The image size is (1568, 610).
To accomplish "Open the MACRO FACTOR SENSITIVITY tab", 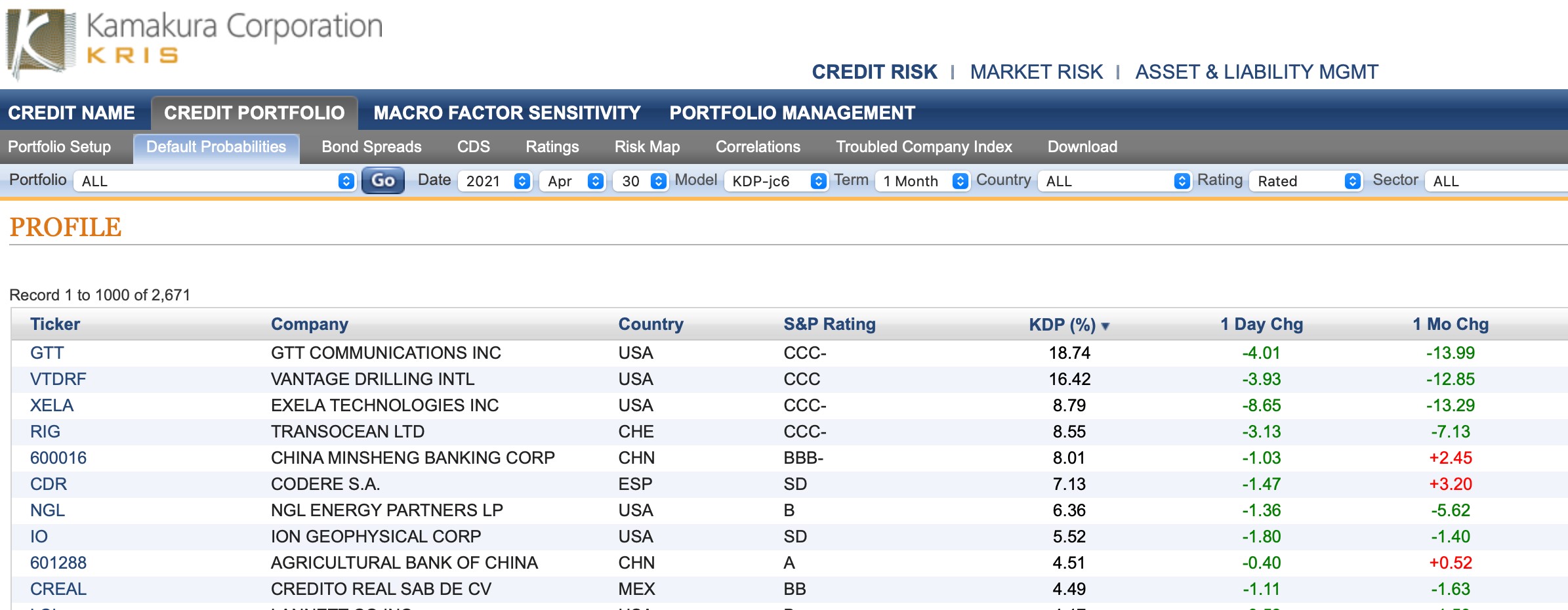I will coord(507,113).
